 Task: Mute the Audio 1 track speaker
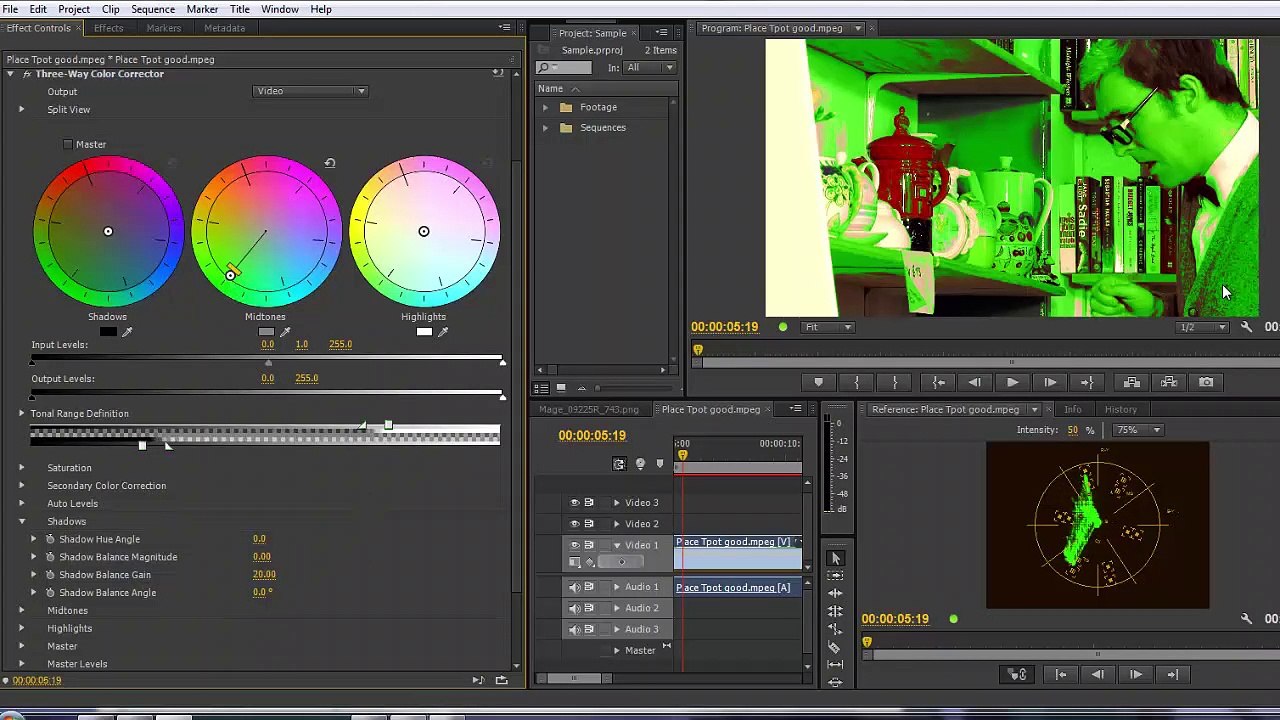(x=575, y=587)
